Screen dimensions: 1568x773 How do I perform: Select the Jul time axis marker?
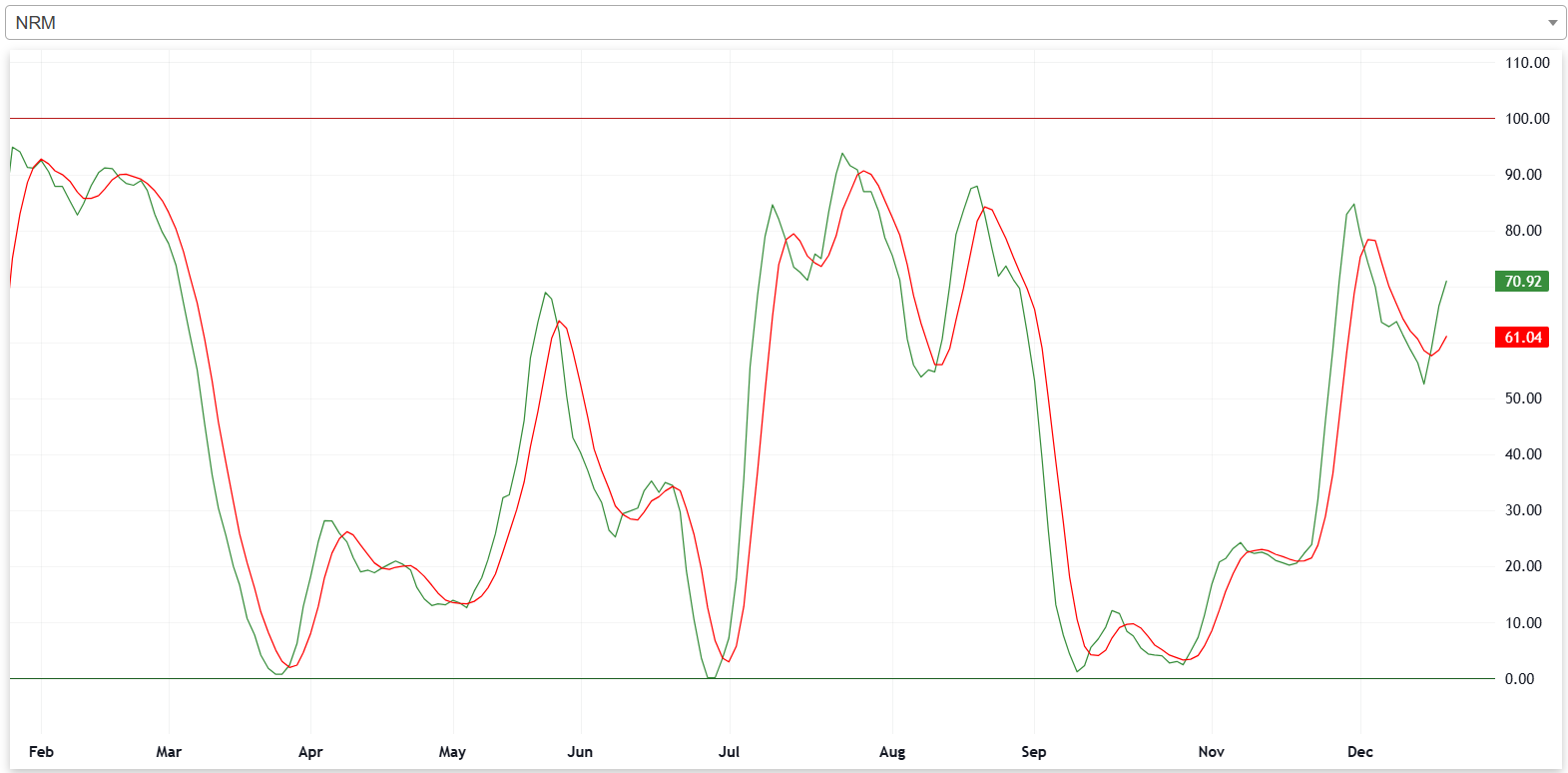[729, 752]
